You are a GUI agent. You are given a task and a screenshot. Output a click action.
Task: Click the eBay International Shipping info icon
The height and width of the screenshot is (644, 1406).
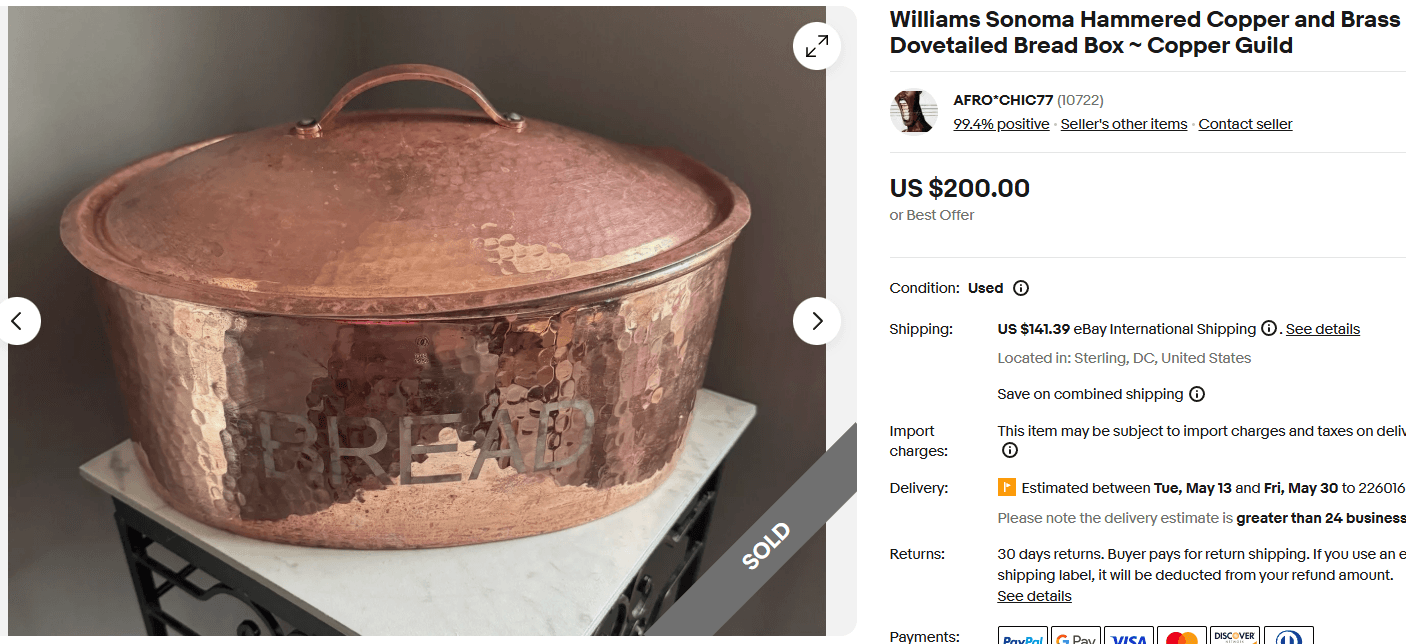1267,328
